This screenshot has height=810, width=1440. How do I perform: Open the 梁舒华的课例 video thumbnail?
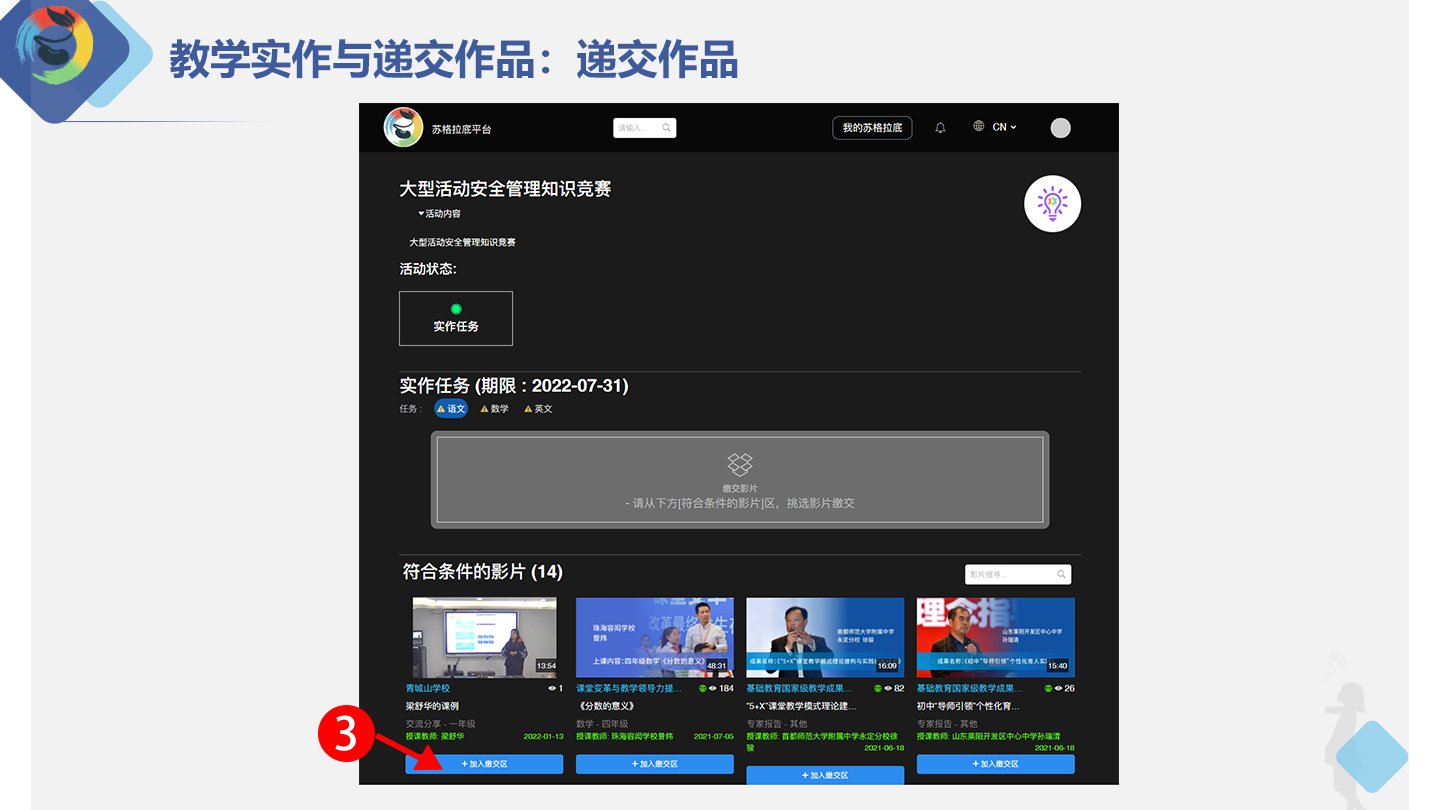[x=484, y=637]
